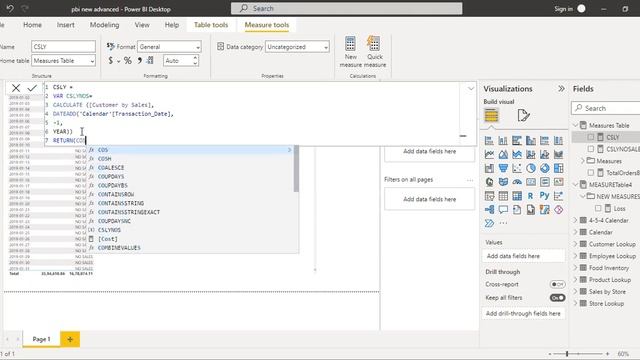Select the Q&A visual
Viewport: 640px width, 360px height.
[x=503, y=210]
